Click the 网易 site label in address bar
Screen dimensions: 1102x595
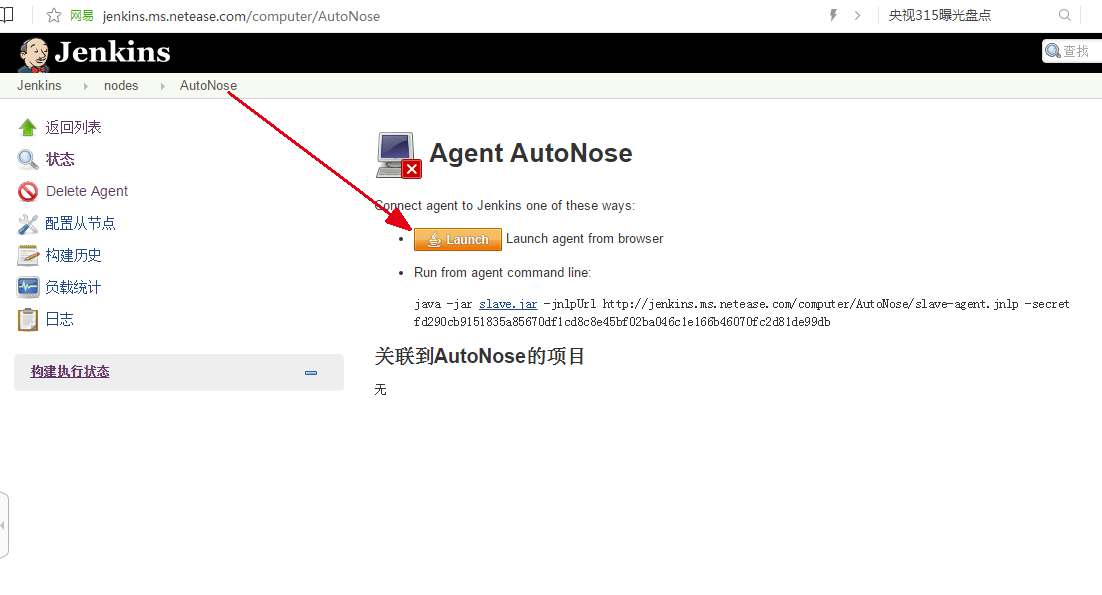pos(82,15)
